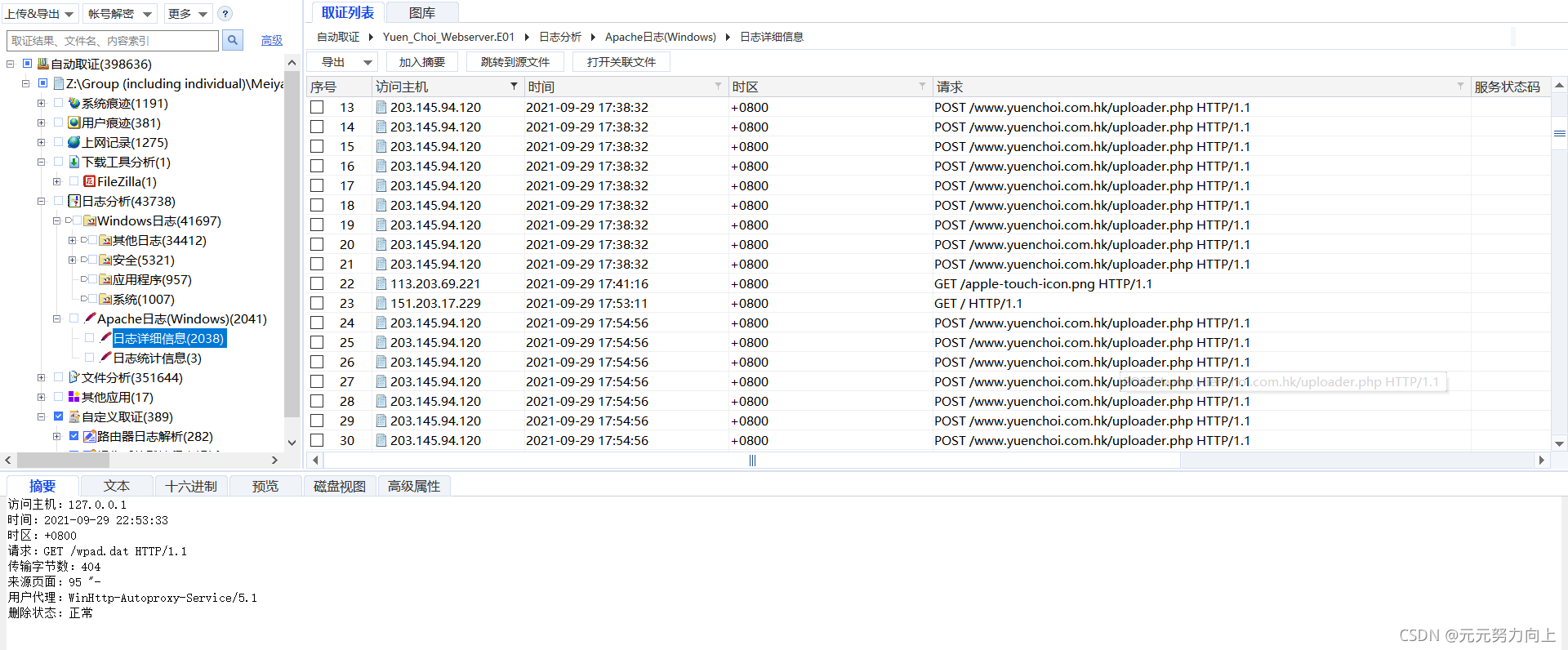Image resolution: width=1568 pixels, height=650 pixels.
Task: Collapse the Apache日志(Windows) tree node
Action: (56, 318)
